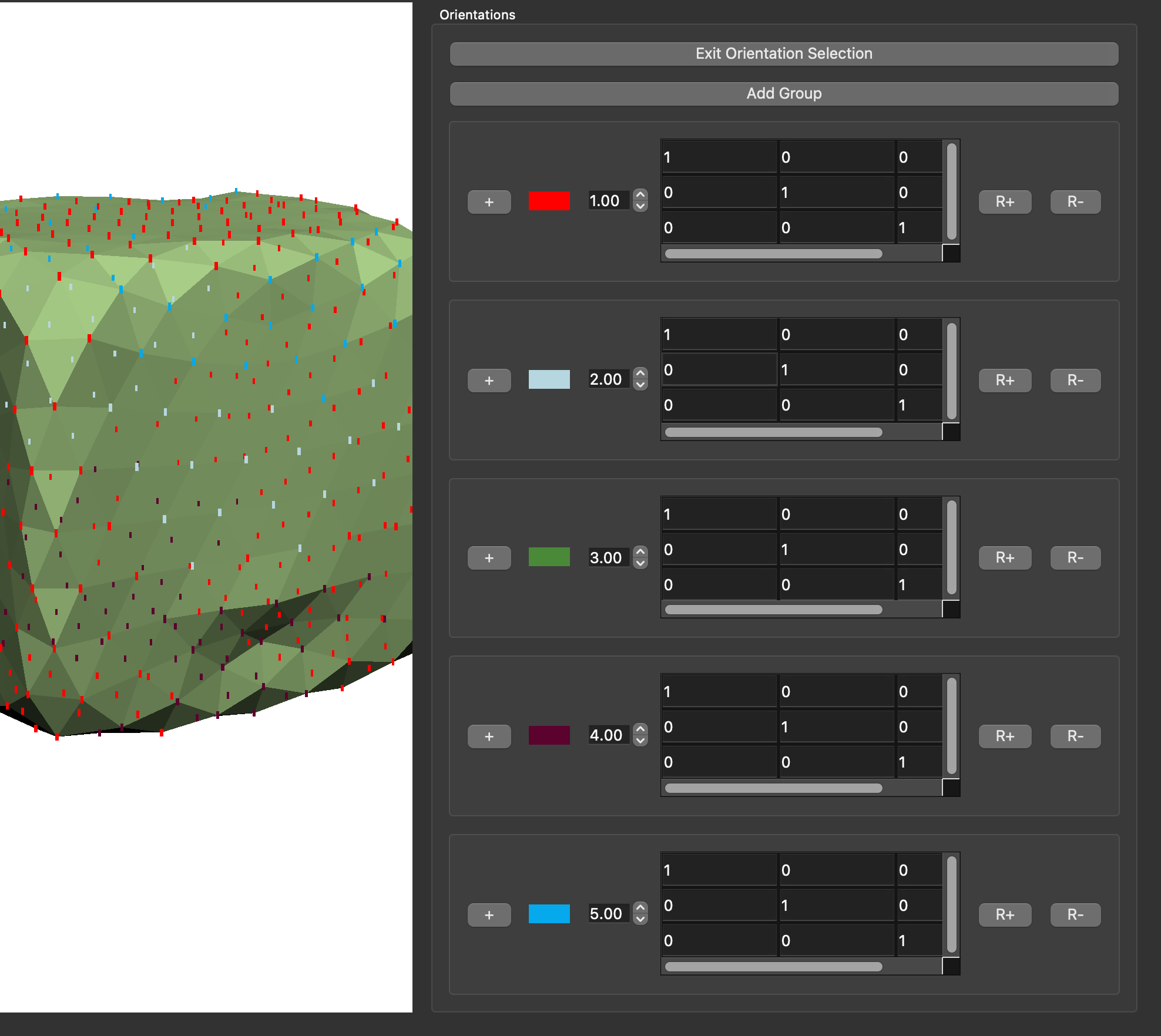1161x1036 pixels.
Task: Click the plus button for red group
Action: tap(489, 202)
